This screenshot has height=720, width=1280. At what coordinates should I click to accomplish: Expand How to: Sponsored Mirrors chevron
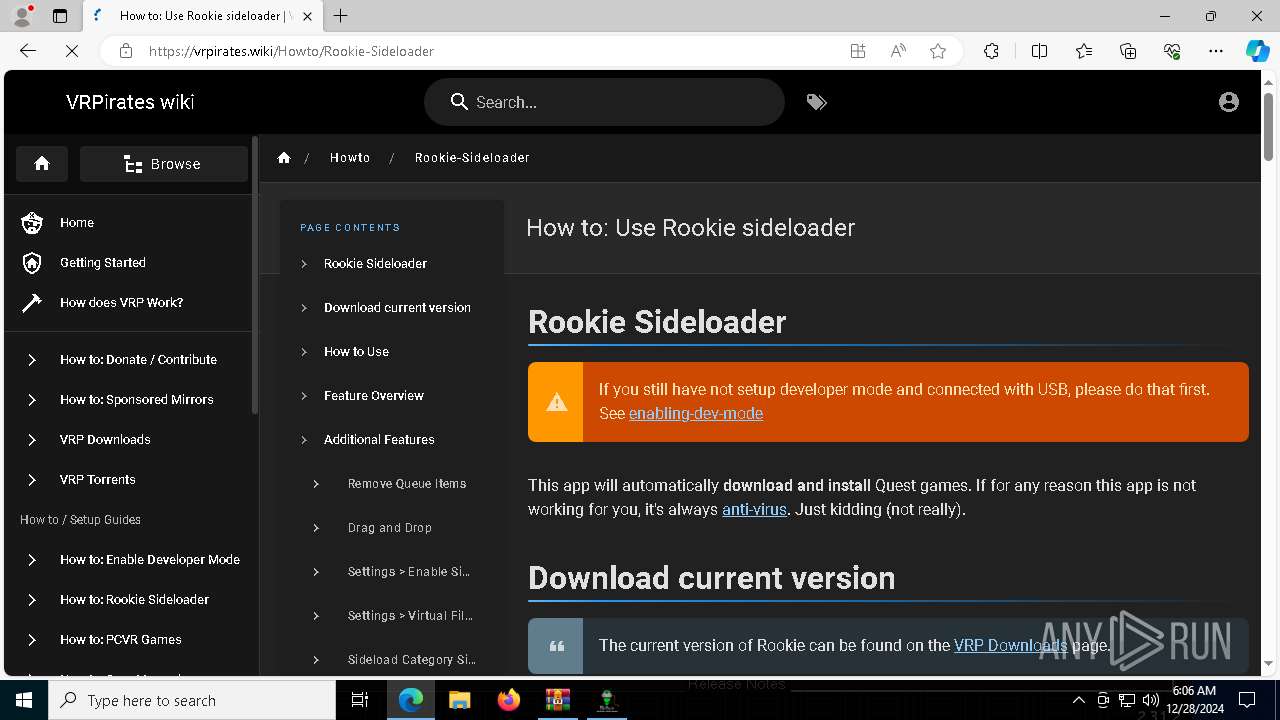pos(32,400)
